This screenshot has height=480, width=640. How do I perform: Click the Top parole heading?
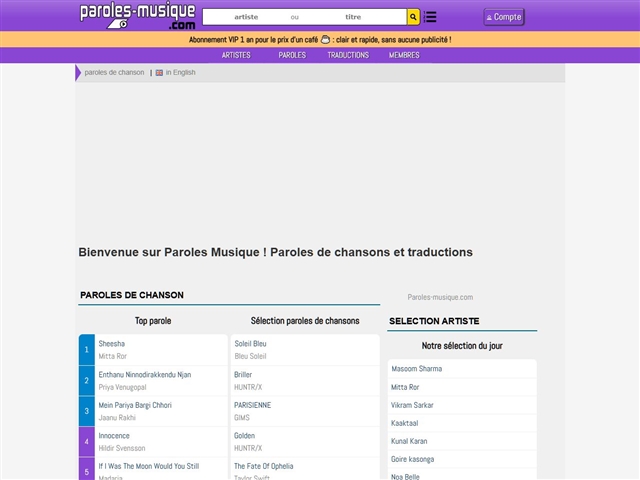click(x=153, y=321)
